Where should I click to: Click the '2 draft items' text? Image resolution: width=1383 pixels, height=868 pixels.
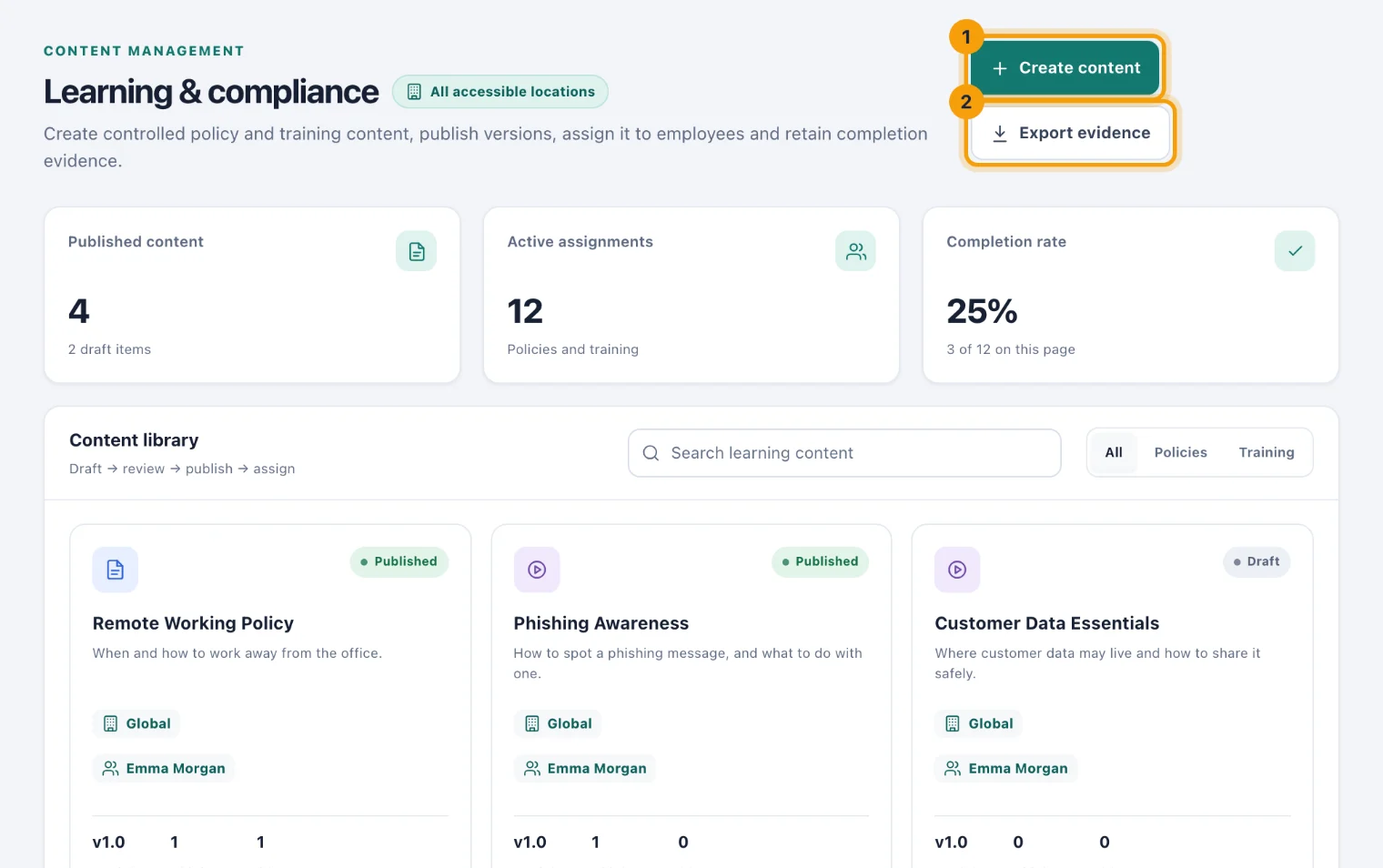click(x=109, y=349)
